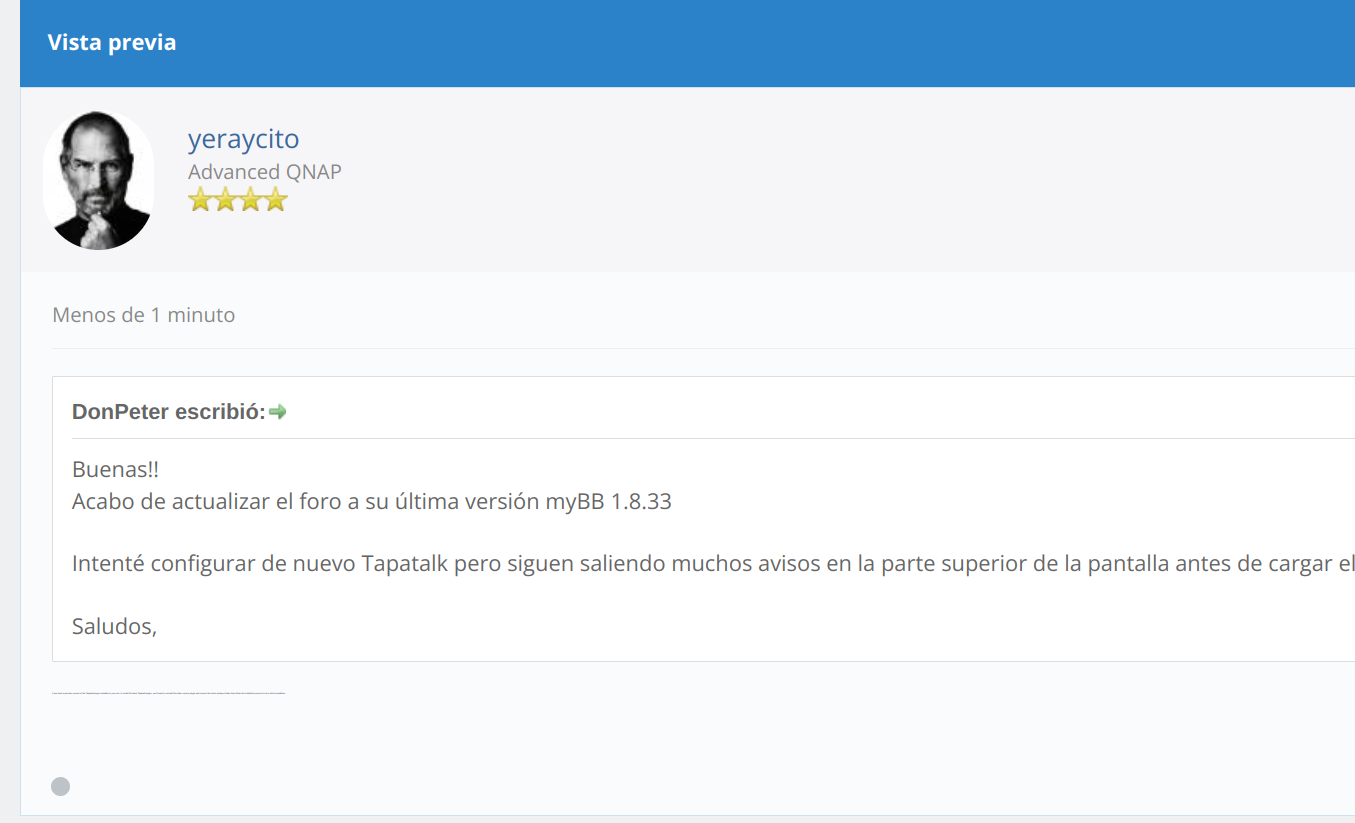
Task: Click the myBB 1.8.33 version text
Action: pyautogui.click(x=608, y=502)
